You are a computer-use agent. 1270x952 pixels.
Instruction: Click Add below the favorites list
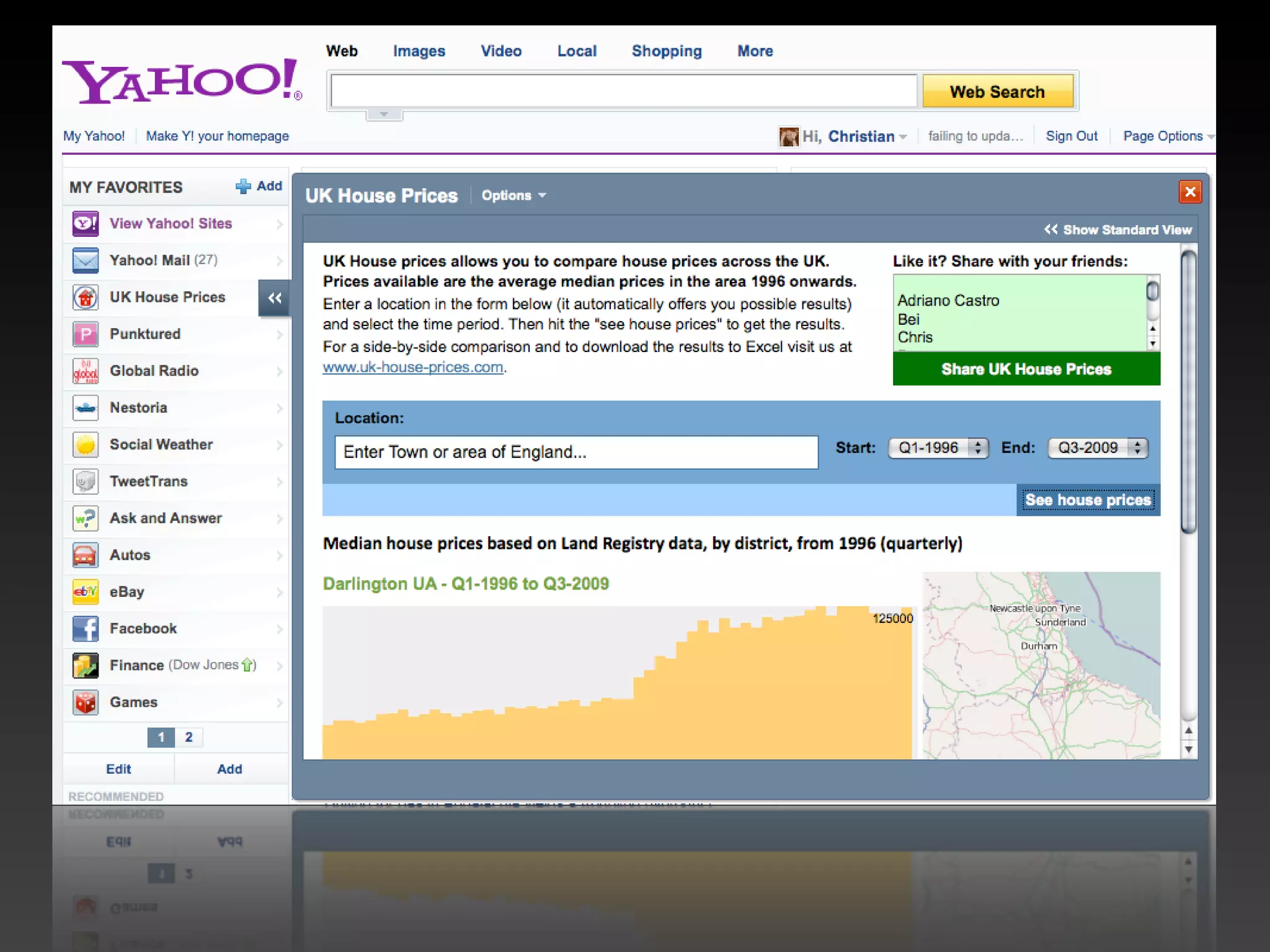(229, 769)
